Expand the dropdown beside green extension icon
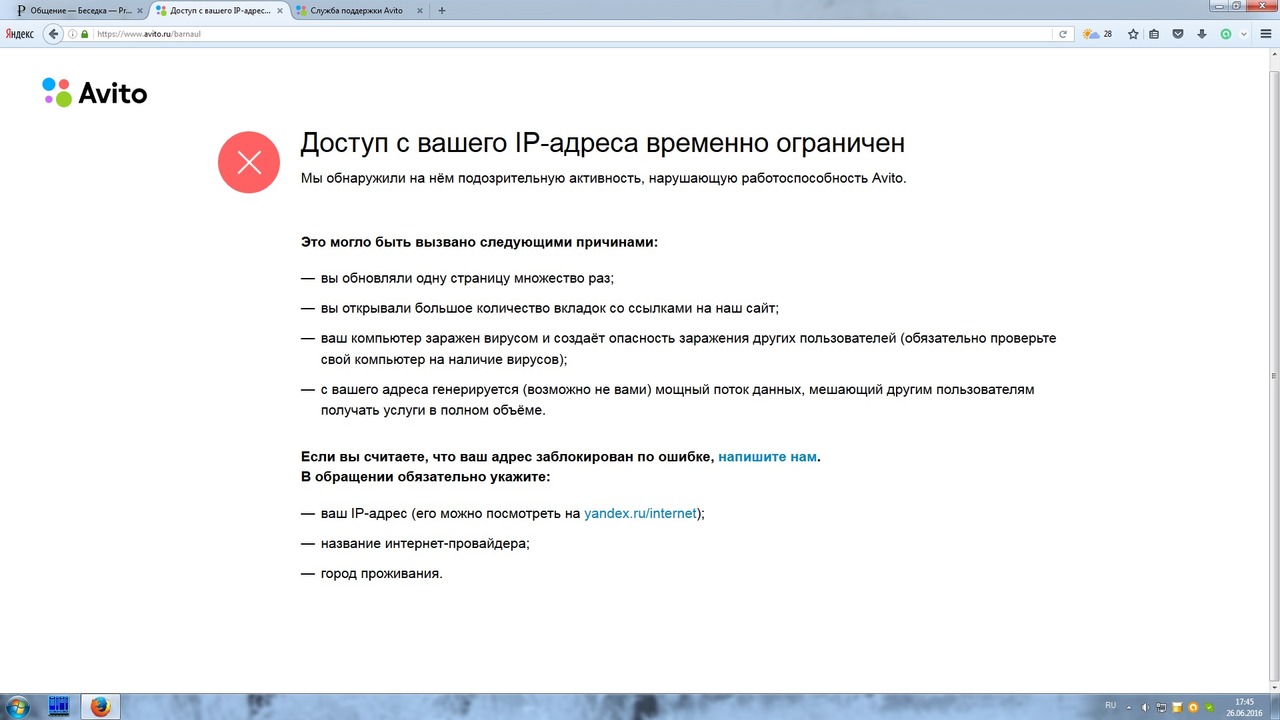The width and height of the screenshot is (1280, 720). [1243, 34]
